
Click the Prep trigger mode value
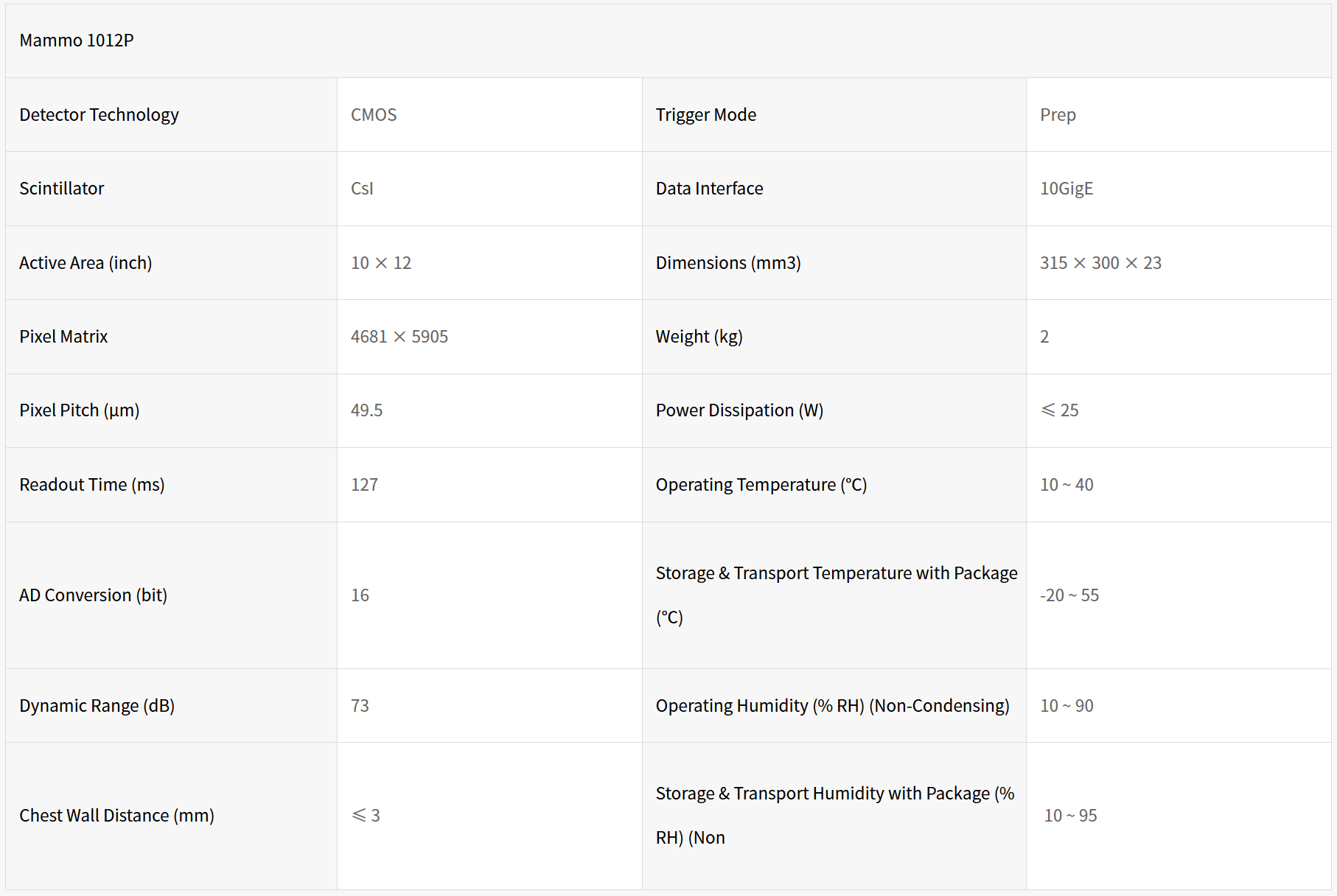(x=1058, y=115)
